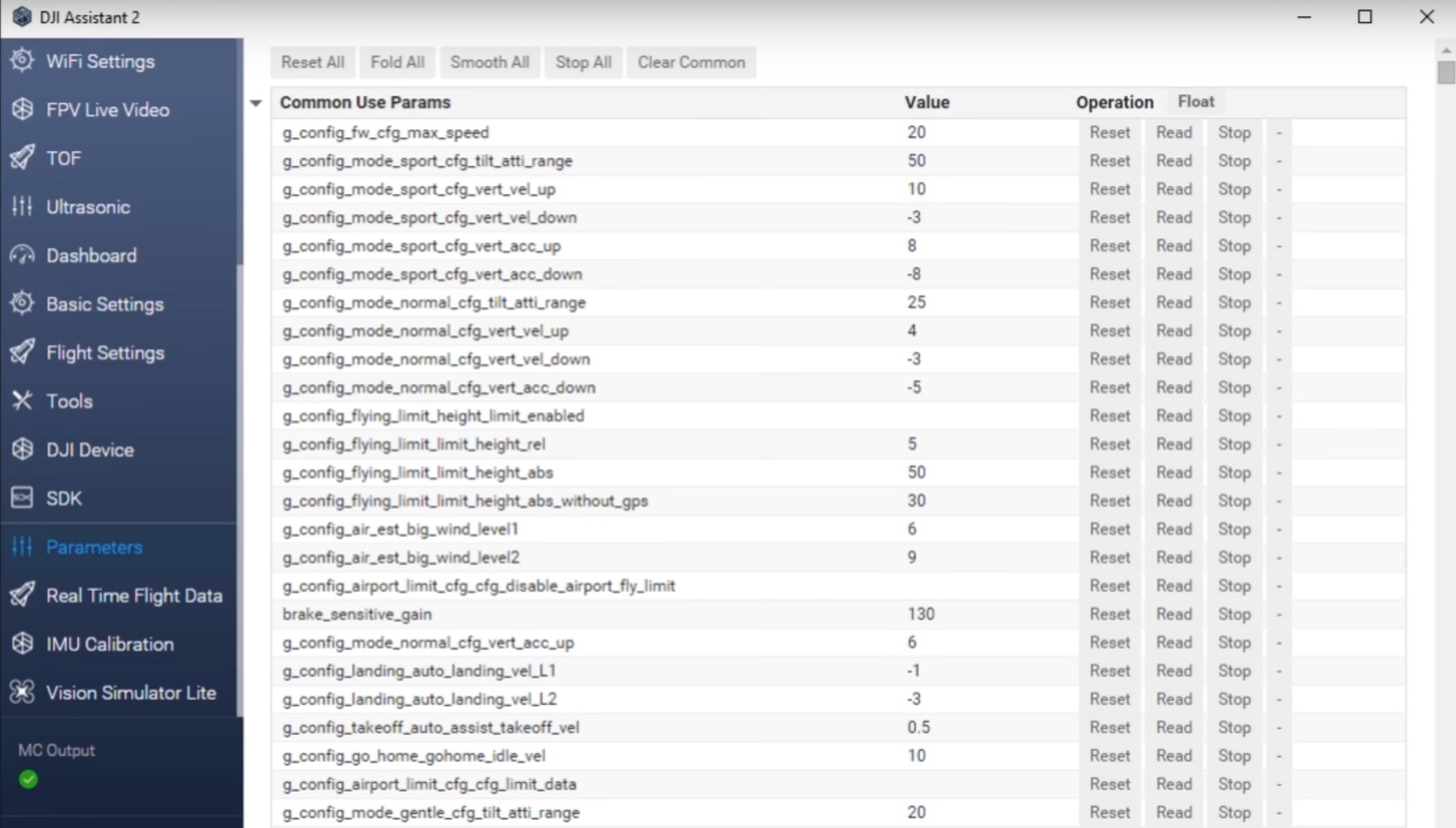The image size is (1456, 828).
Task: Click the Clear Common button
Action: [691, 62]
